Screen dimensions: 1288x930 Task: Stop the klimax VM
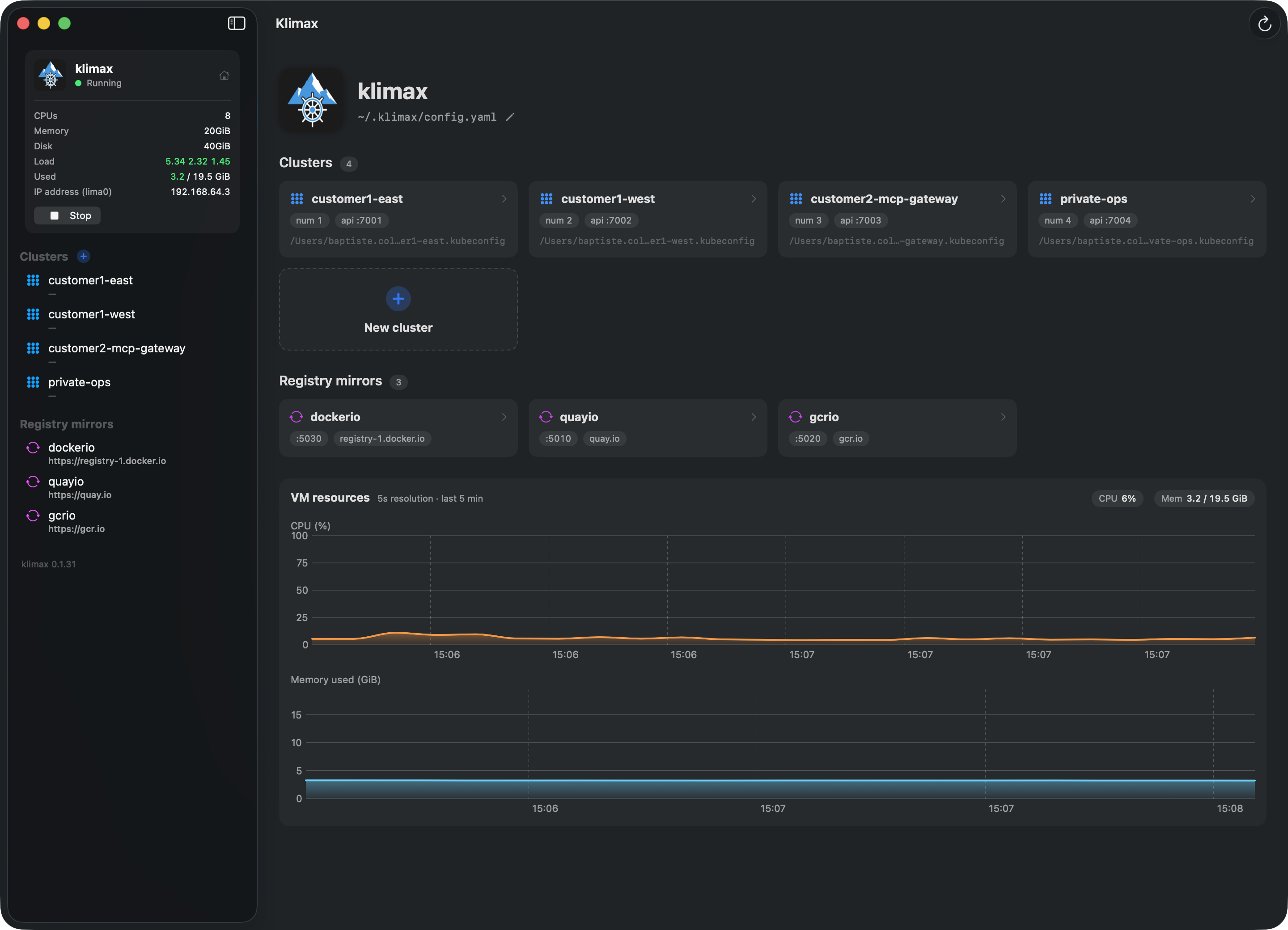[x=67, y=216]
